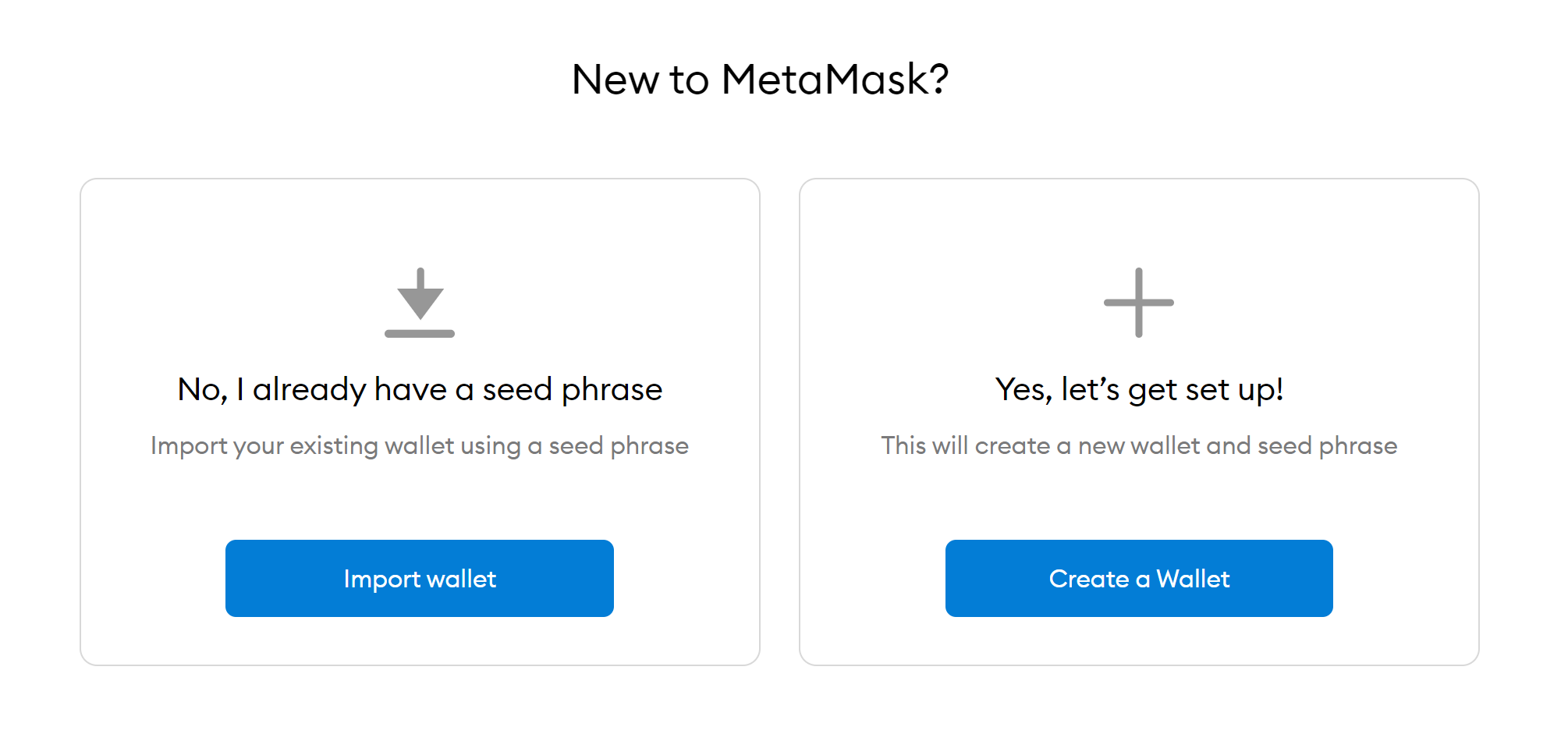Click the plus icon for new wallet

coord(1138,303)
